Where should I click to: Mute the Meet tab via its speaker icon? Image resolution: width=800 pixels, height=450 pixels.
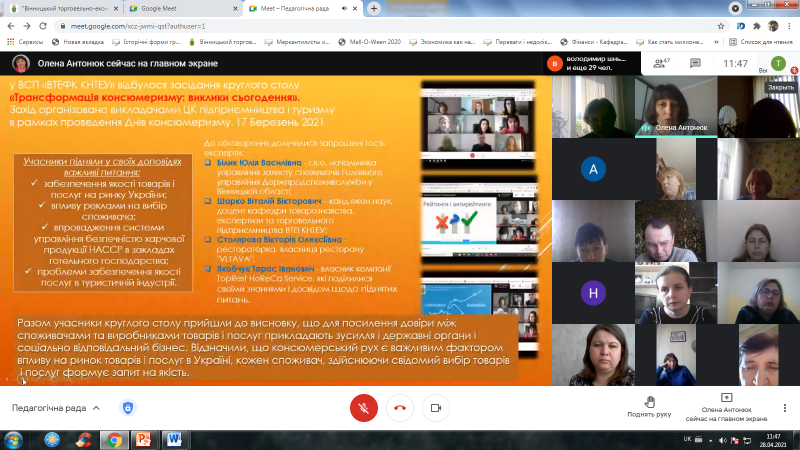tap(344, 8)
